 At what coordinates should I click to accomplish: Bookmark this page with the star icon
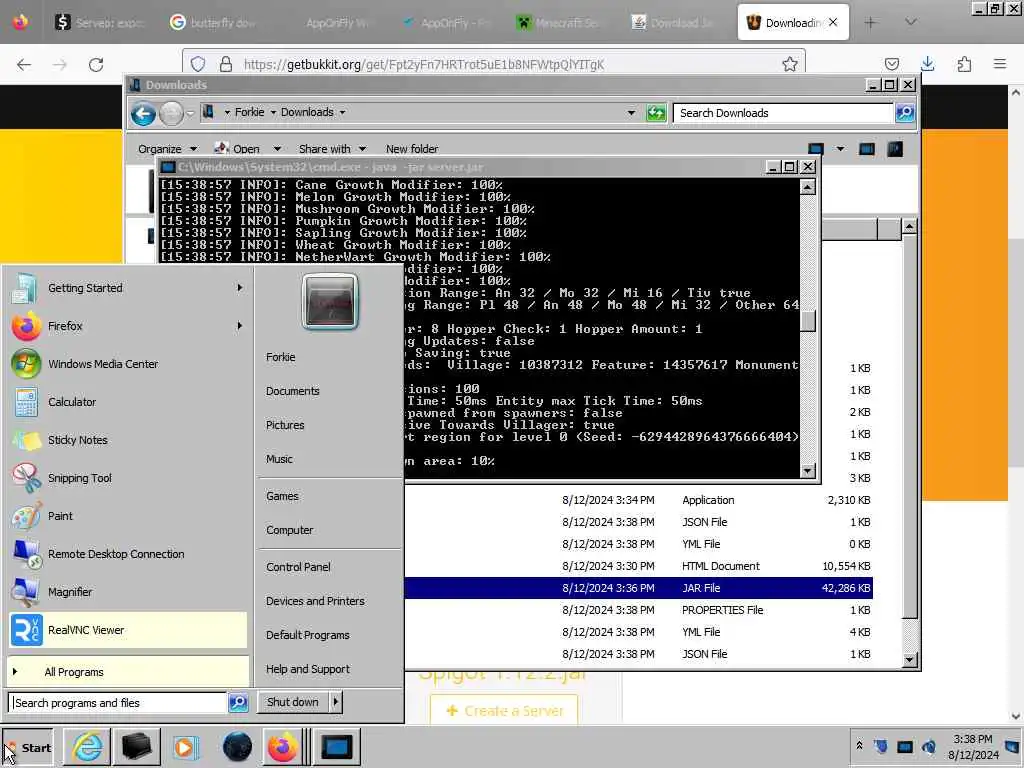790,64
